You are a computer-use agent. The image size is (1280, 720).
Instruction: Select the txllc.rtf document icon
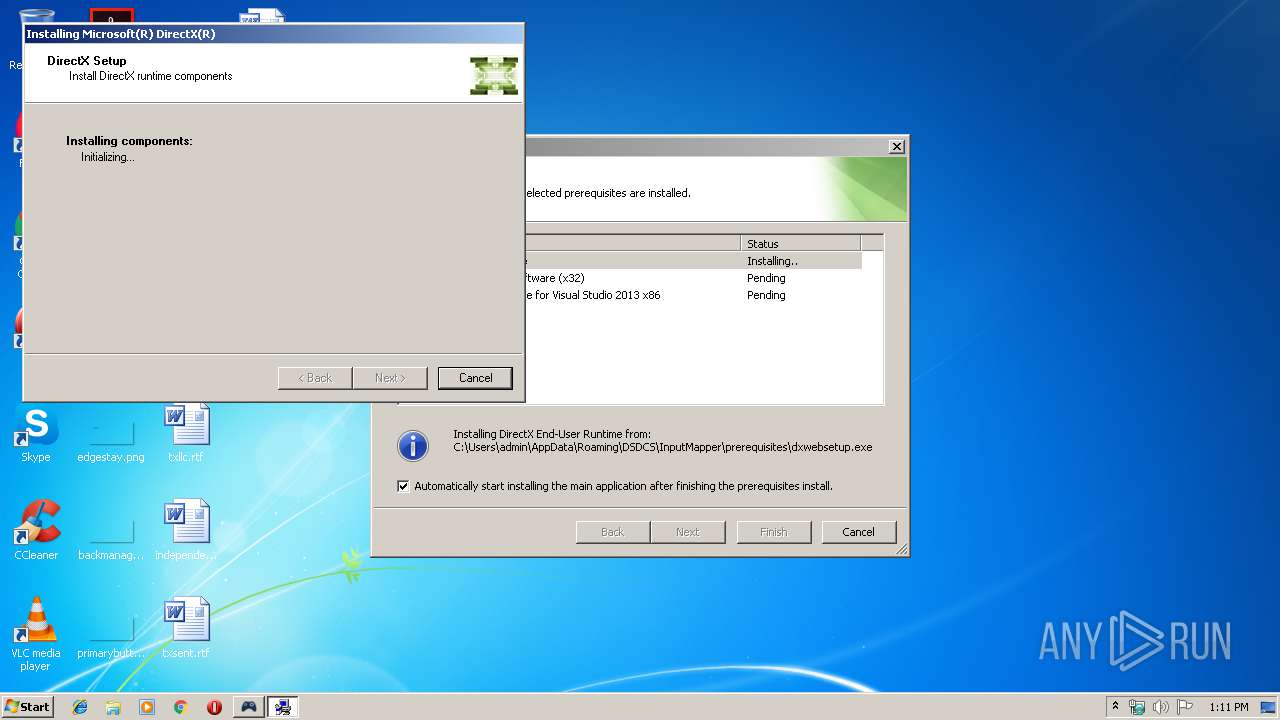[186, 433]
